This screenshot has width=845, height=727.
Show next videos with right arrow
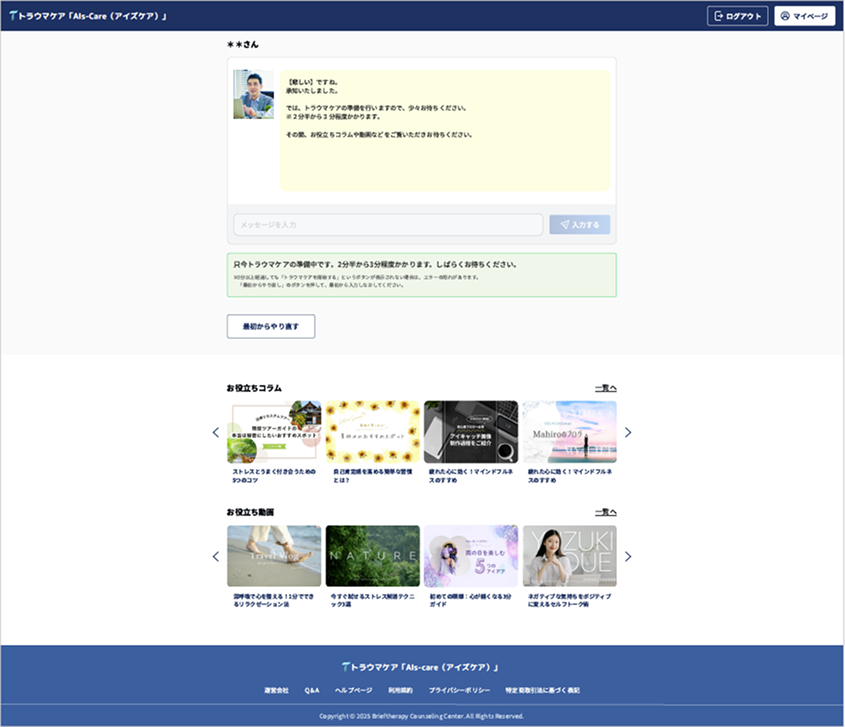tap(628, 556)
